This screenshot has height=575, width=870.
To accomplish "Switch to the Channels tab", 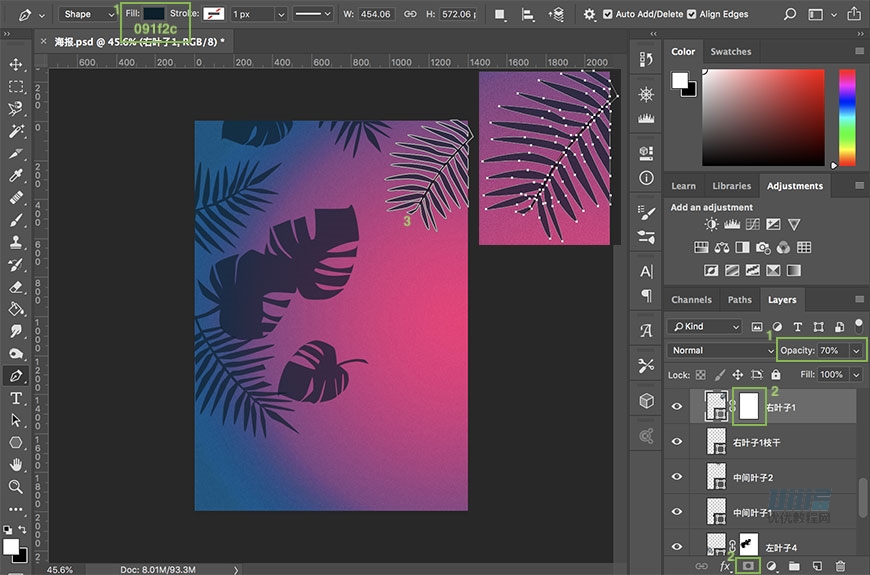I will click(691, 299).
